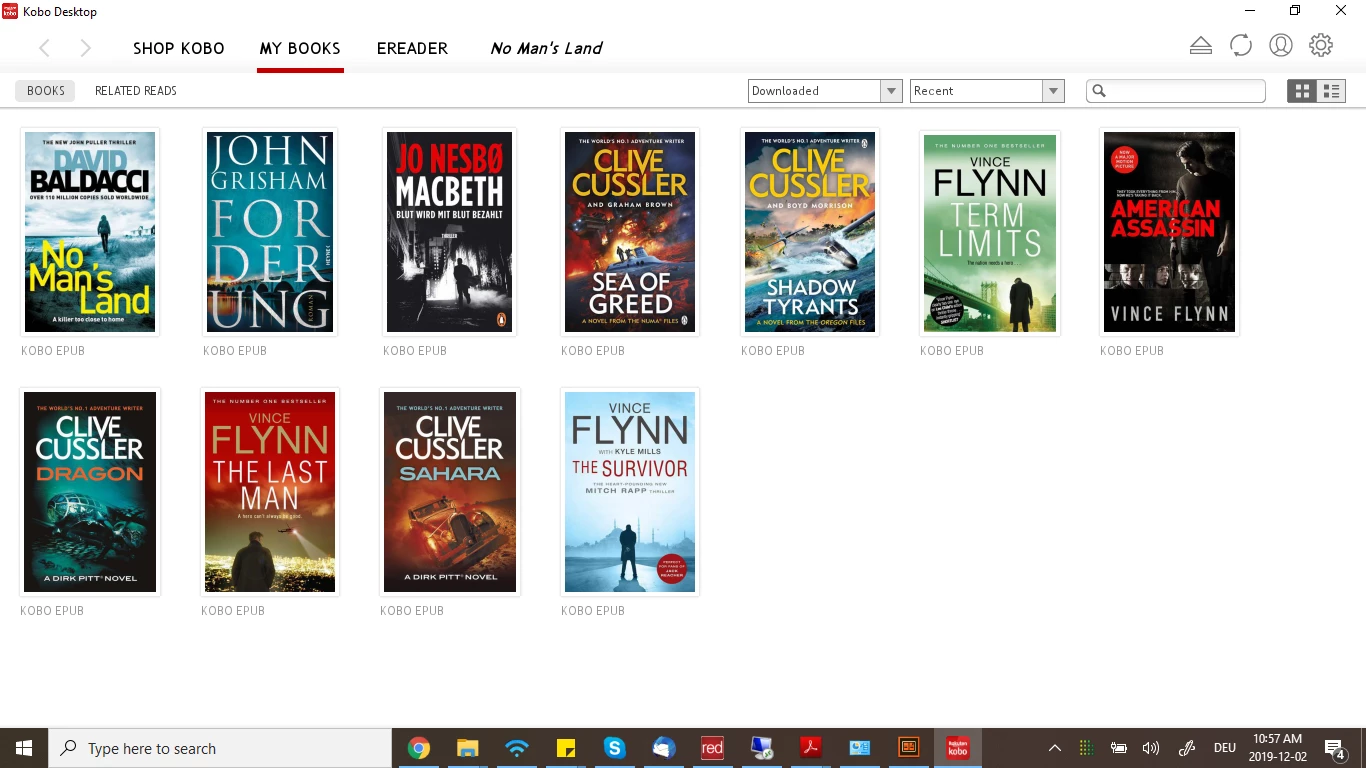The image size is (1366, 768).
Task: Open the DEU language indicator
Action: (1224, 748)
